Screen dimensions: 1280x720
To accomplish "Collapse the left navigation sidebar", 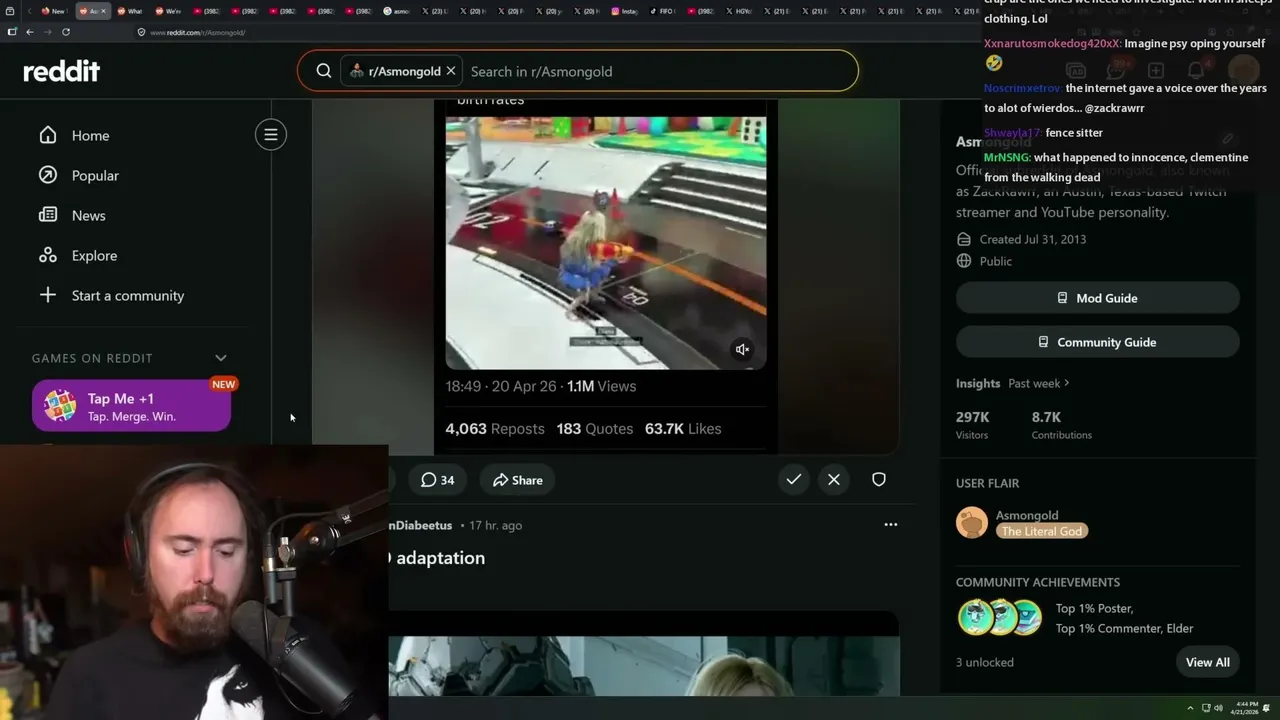I will 271,135.
